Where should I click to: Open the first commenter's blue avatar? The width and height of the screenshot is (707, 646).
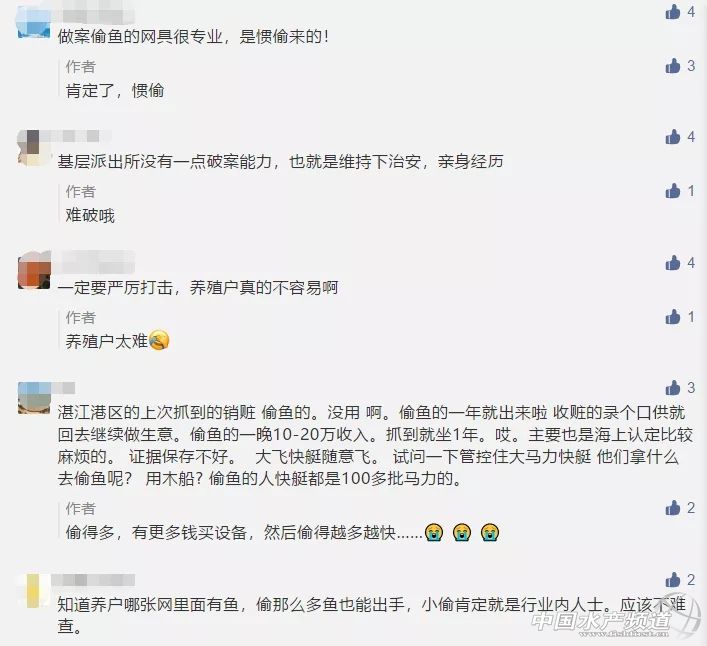pyautogui.click(x=34, y=23)
